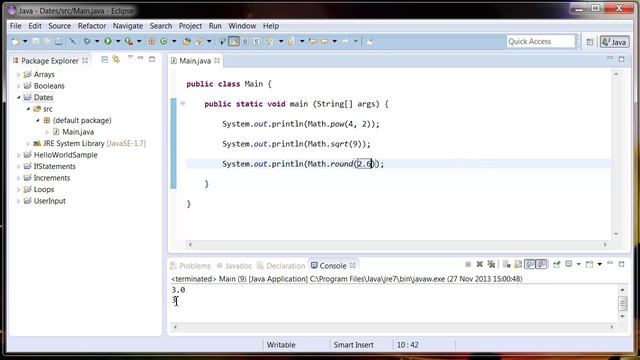Open the Run configurations dropdown arrow
640x360 pixels.
[118, 41]
